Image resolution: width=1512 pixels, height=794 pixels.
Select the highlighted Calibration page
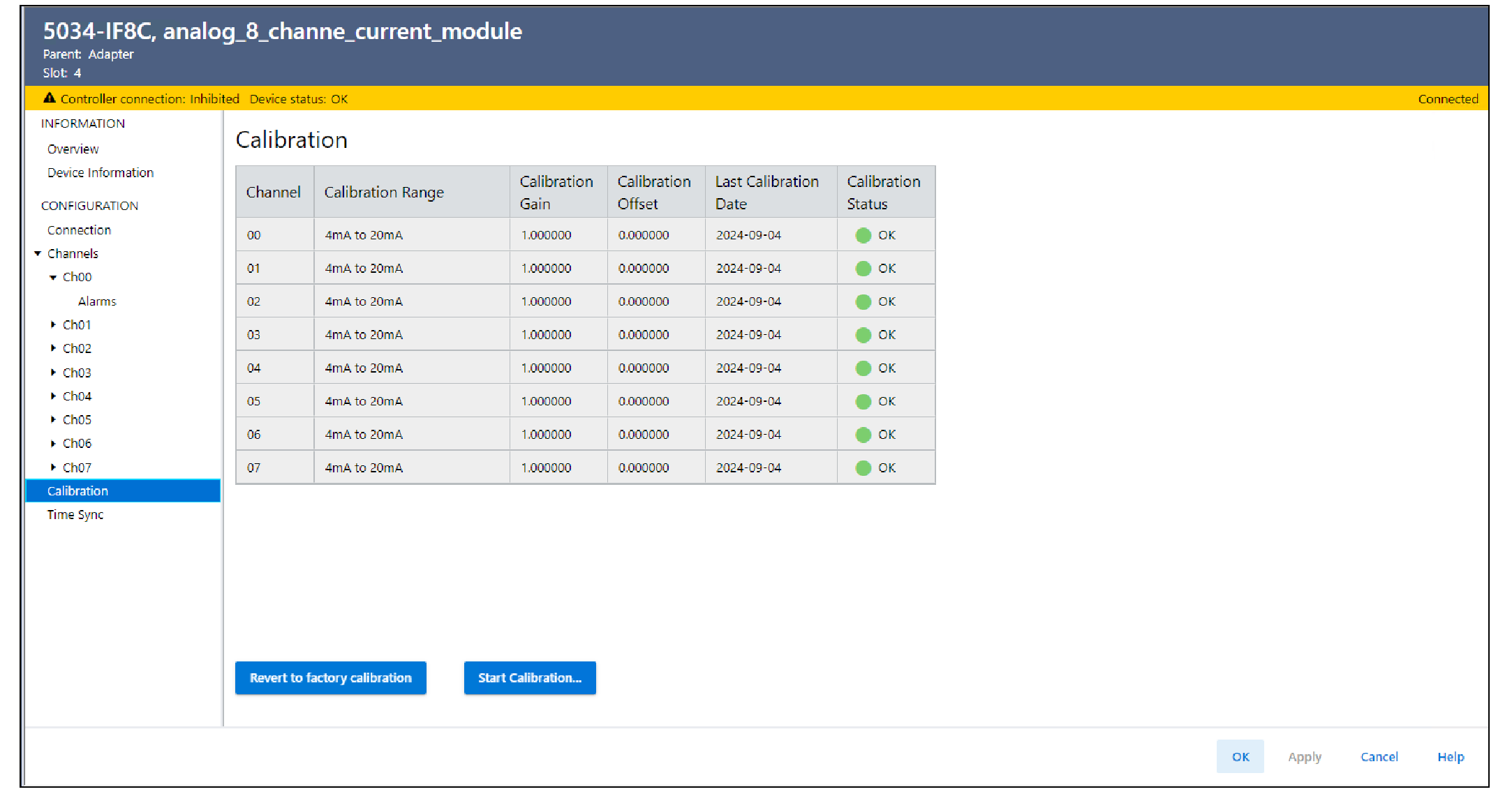coord(123,490)
